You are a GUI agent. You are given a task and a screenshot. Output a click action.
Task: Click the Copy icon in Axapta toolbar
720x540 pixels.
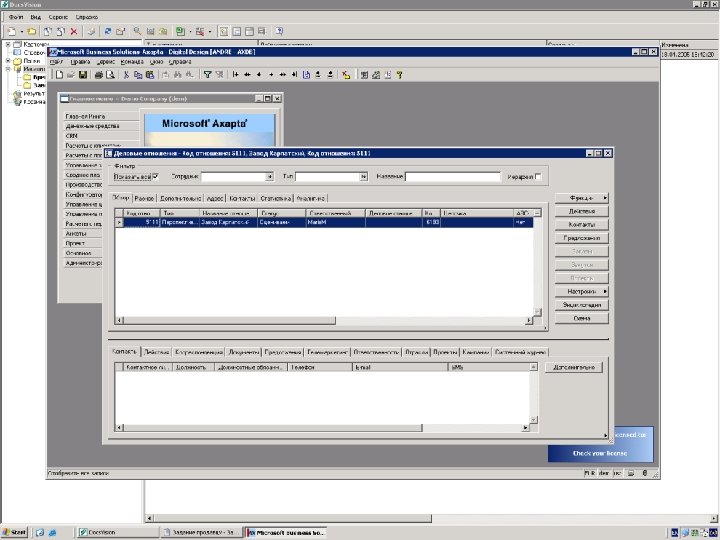pos(138,74)
